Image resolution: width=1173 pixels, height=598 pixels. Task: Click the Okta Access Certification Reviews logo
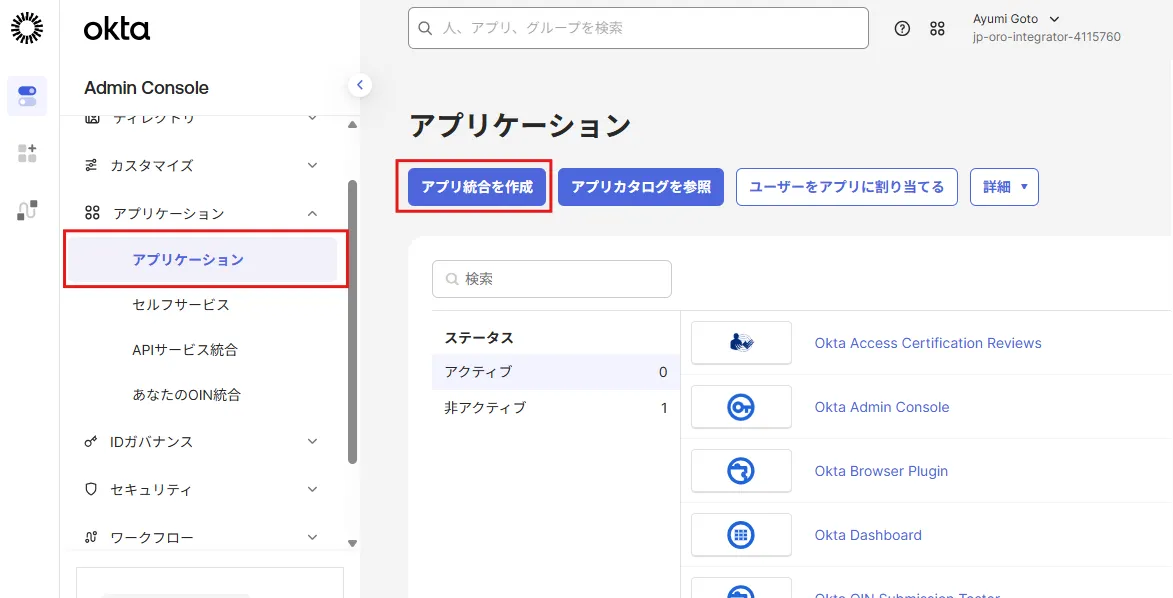(741, 343)
